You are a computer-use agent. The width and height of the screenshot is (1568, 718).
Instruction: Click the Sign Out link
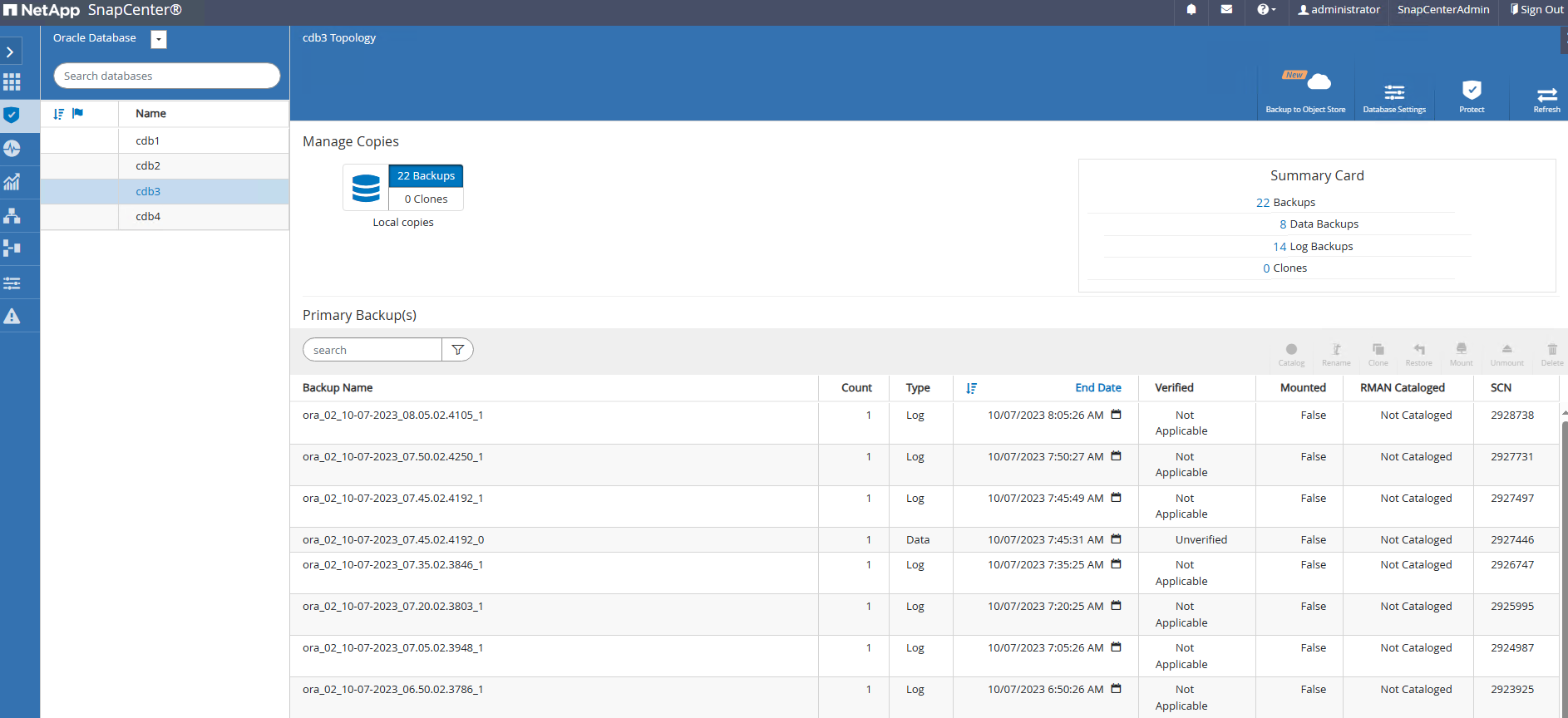tap(1536, 10)
